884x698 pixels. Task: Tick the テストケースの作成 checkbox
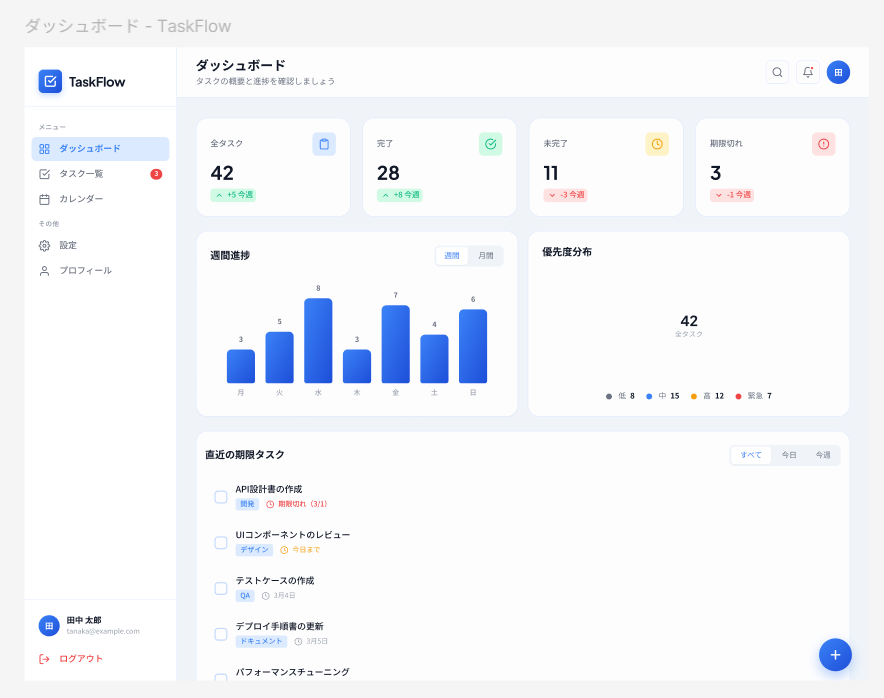(x=221, y=588)
